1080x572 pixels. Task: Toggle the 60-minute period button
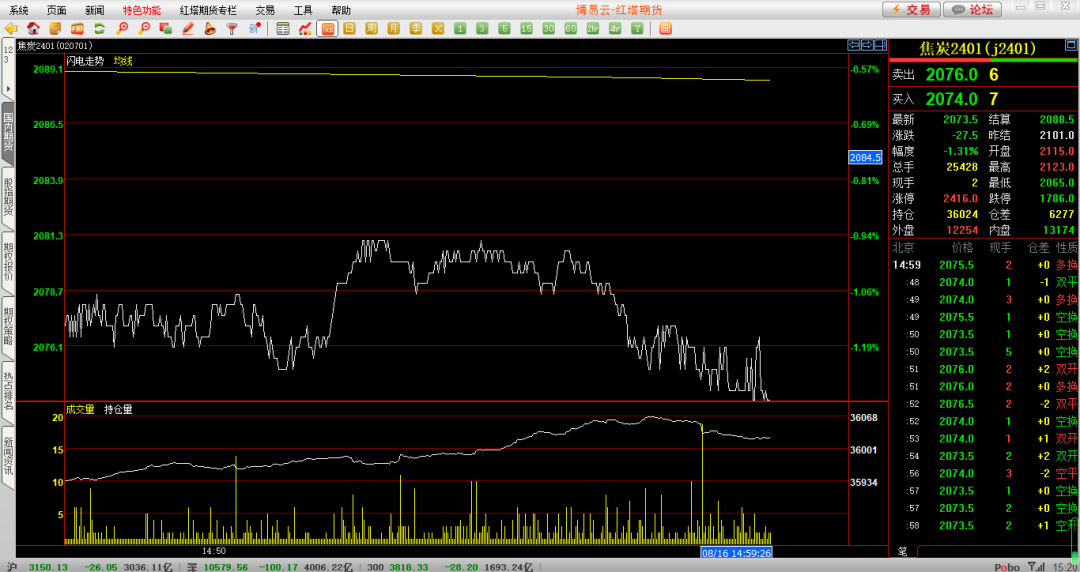(570, 29)
